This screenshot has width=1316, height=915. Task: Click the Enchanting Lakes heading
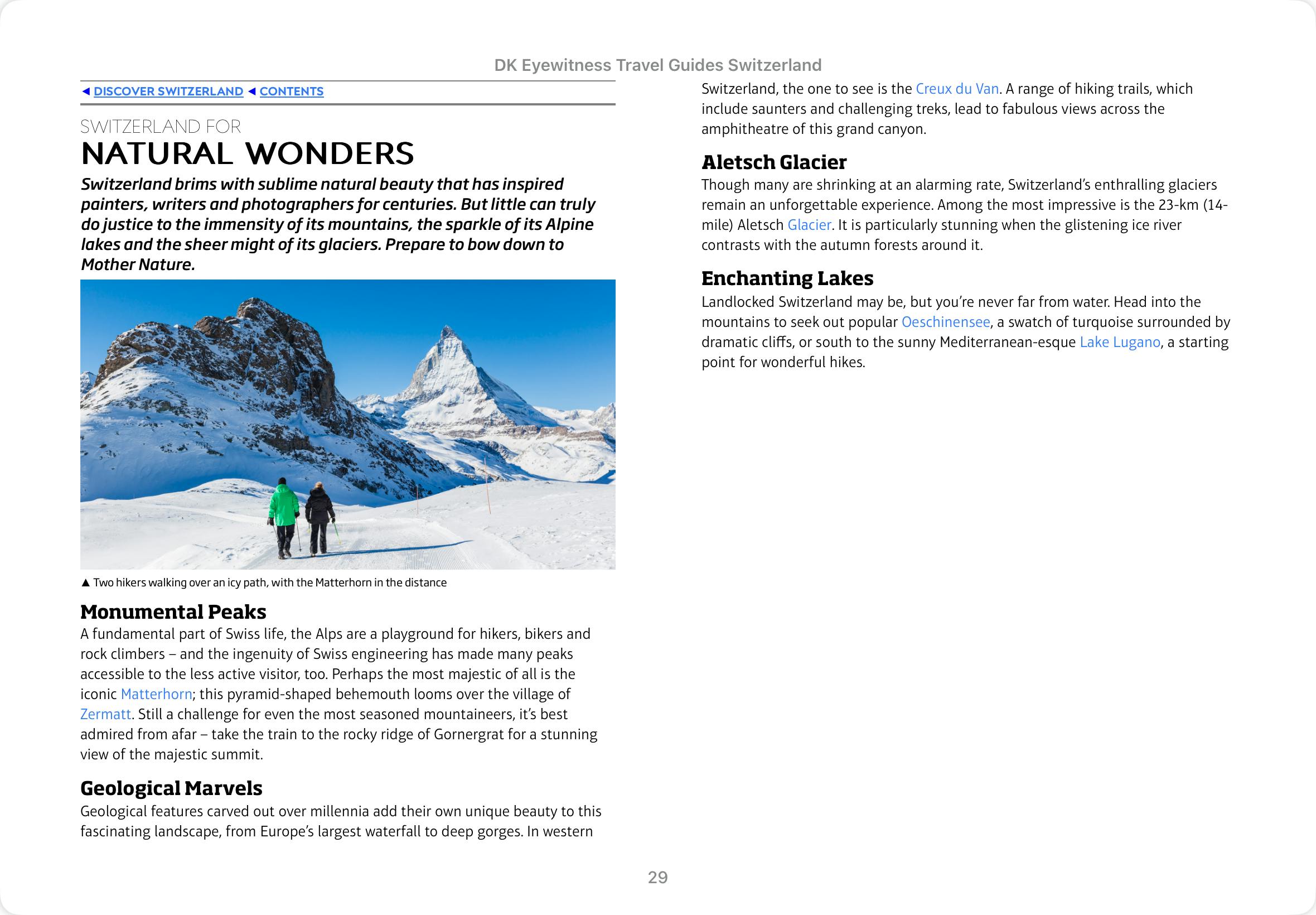[787, 278]
